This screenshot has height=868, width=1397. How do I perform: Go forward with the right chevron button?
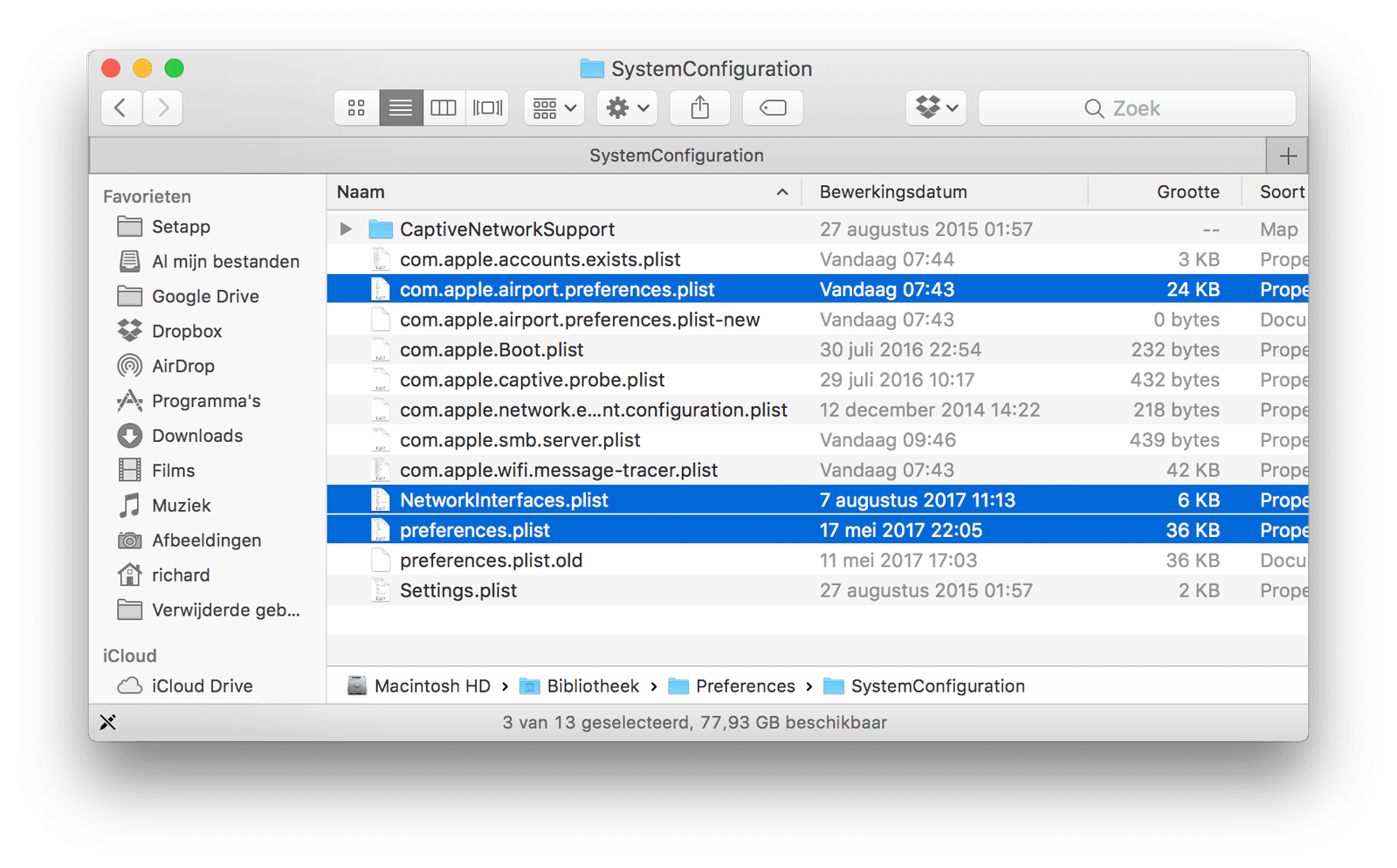click(162, 107)
